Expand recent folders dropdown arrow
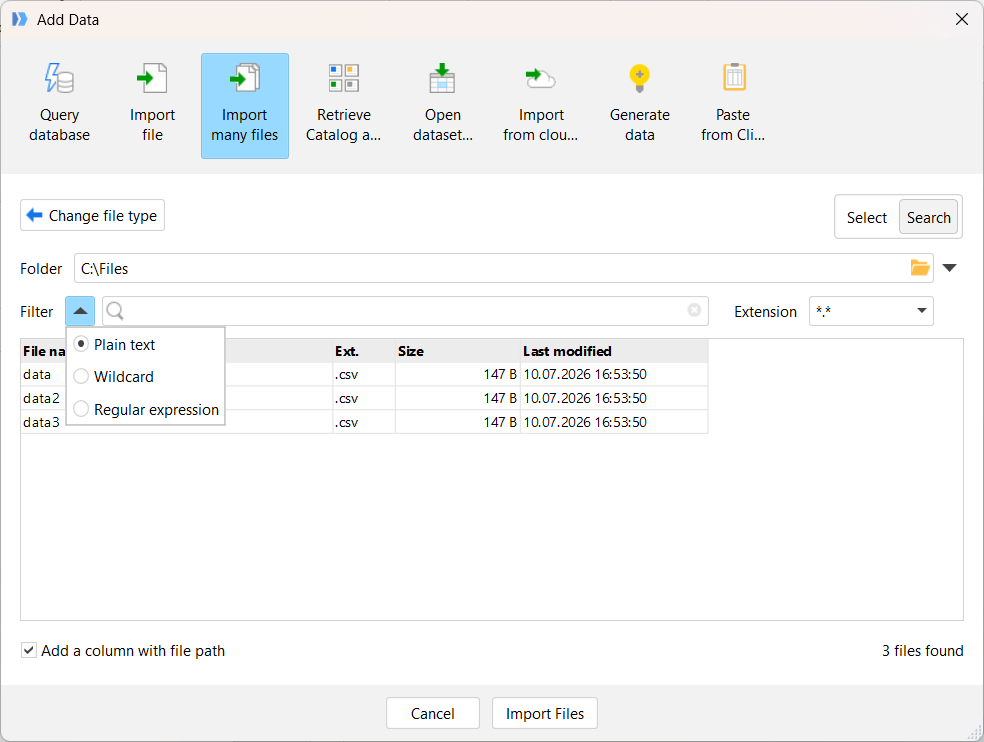Viewport: 984px width, 742px height. pos(949,268)
